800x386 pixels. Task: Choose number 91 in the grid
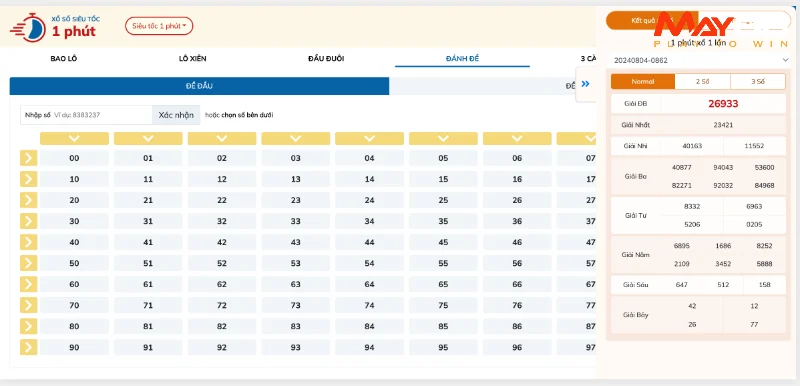(x=148, y=347)
